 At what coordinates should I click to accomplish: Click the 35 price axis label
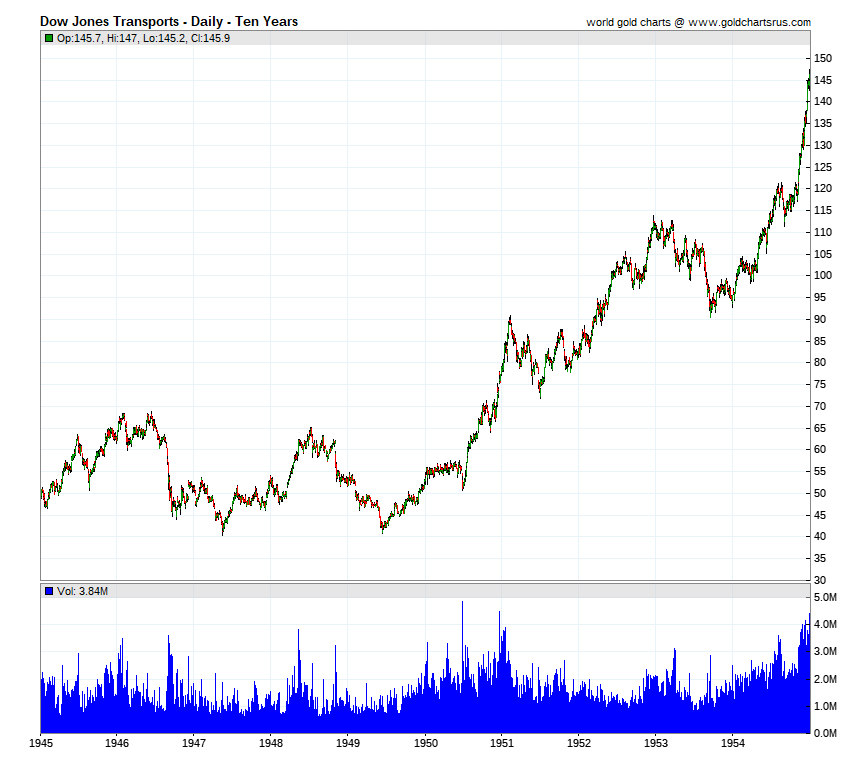click(820, 558)
